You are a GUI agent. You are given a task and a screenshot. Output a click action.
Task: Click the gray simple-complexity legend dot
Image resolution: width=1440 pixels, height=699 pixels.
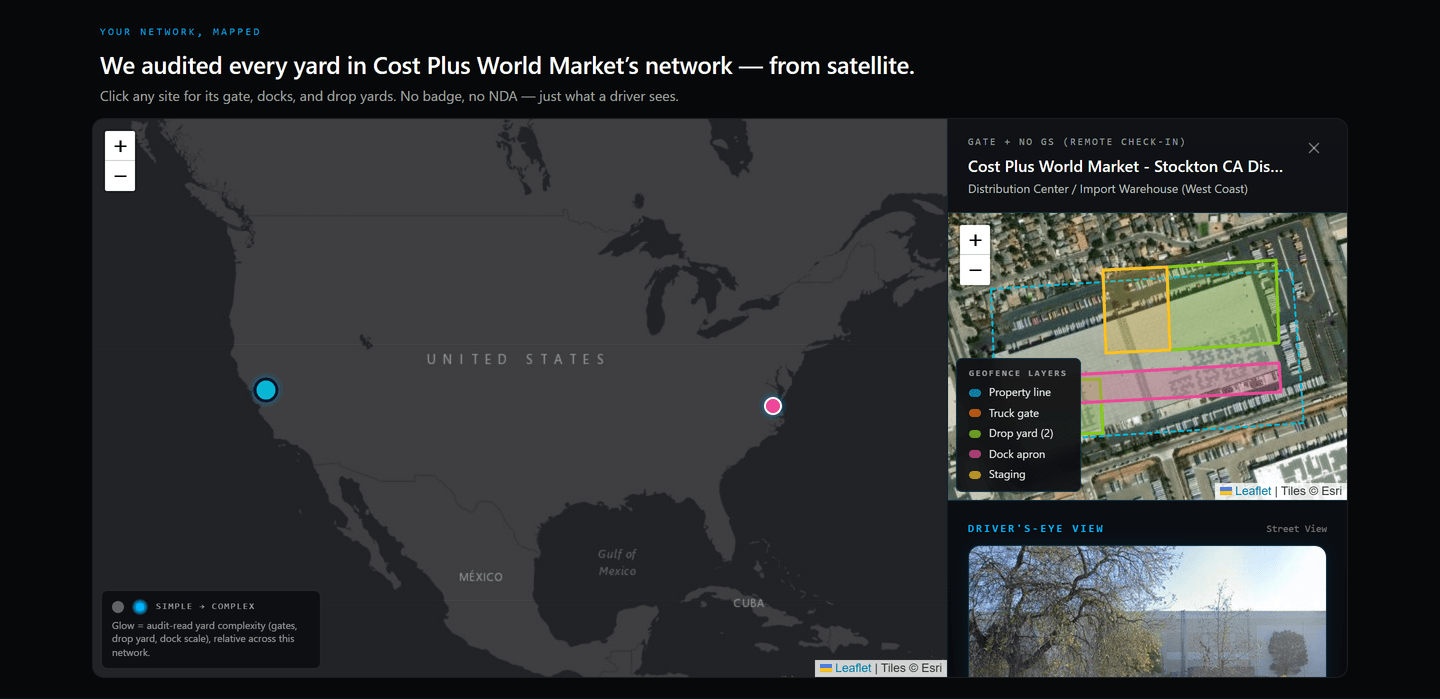[x=118, y=607]
